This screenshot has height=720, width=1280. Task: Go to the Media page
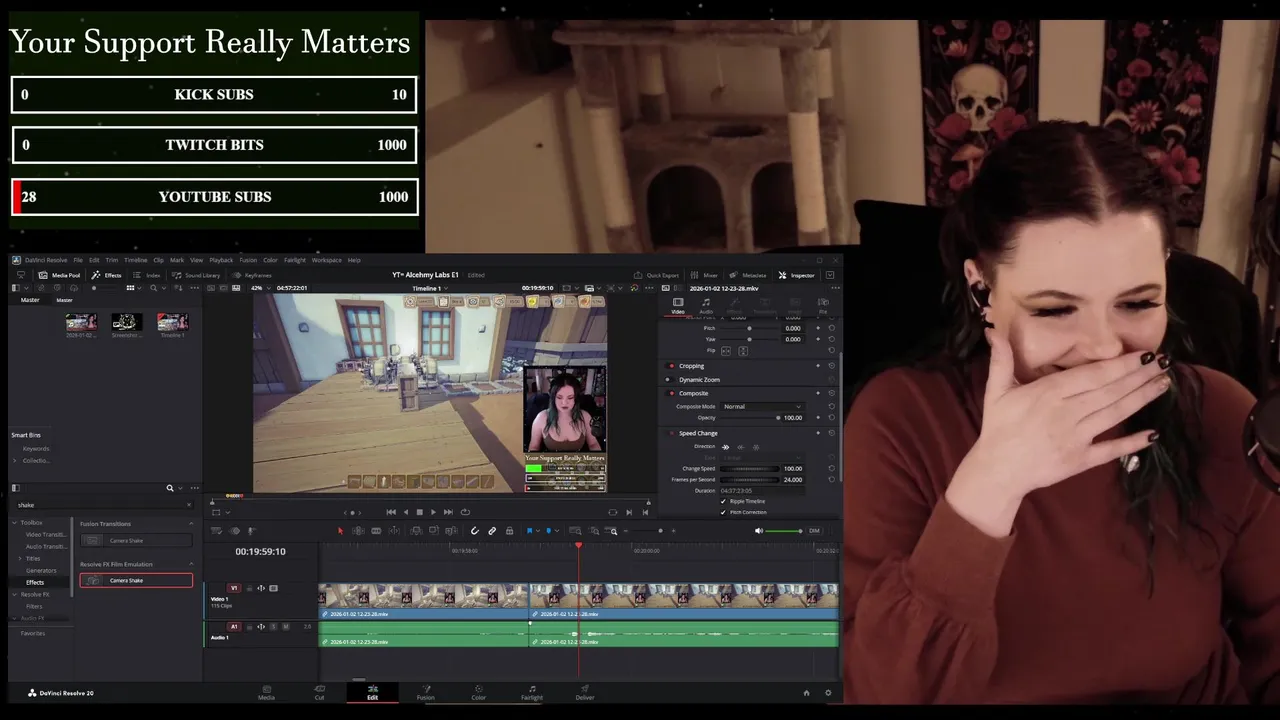pyautogui.click(x=266, y=692)
